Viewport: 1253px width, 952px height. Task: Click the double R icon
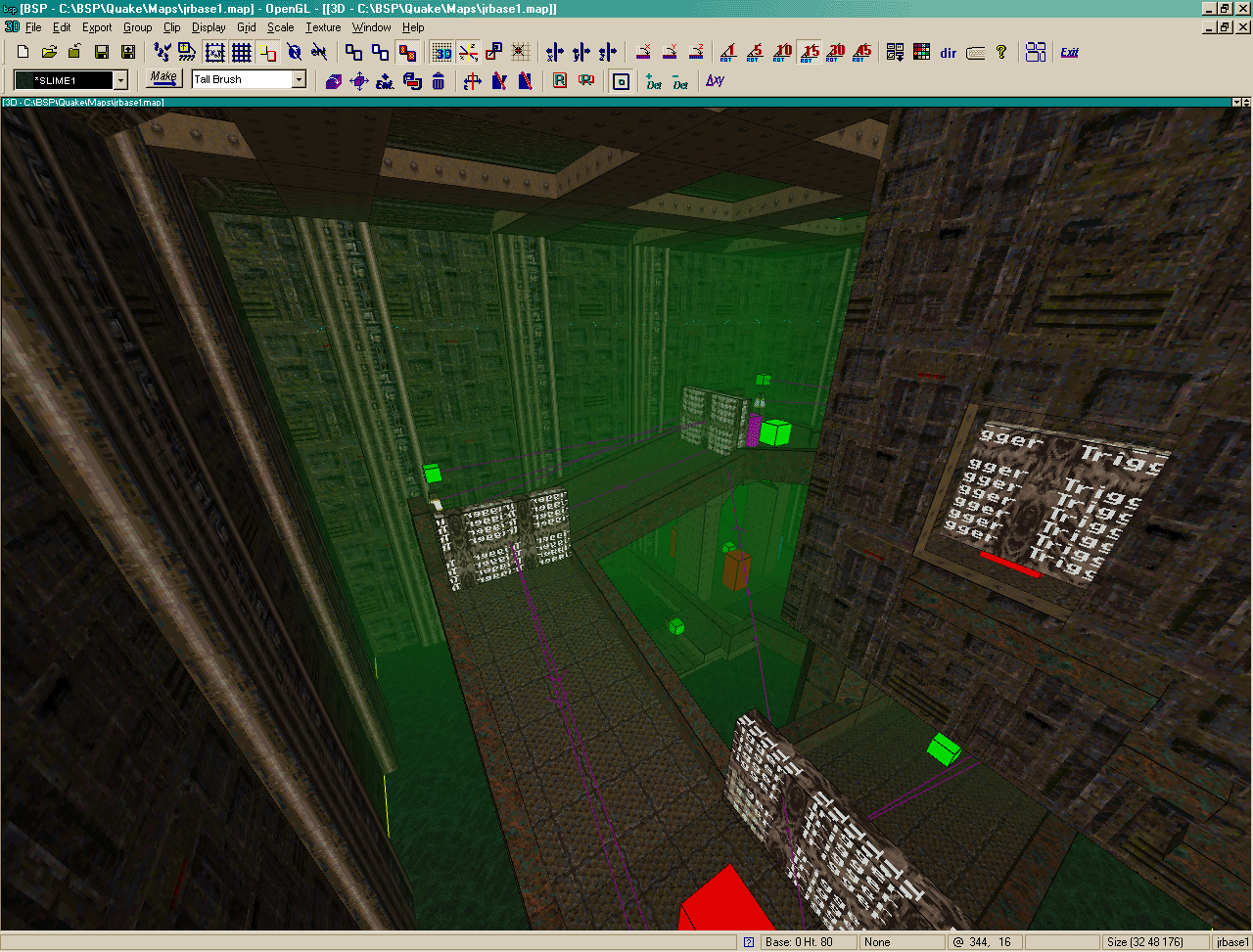click(x=586, y=81)
